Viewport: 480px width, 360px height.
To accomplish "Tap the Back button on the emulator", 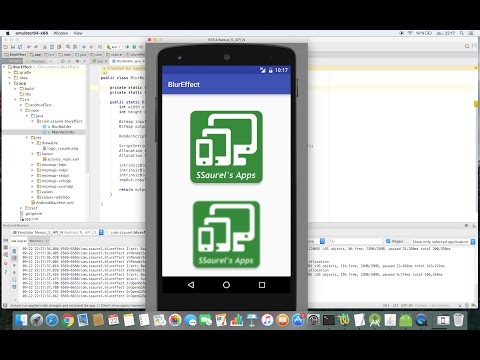I will point(191,285).
